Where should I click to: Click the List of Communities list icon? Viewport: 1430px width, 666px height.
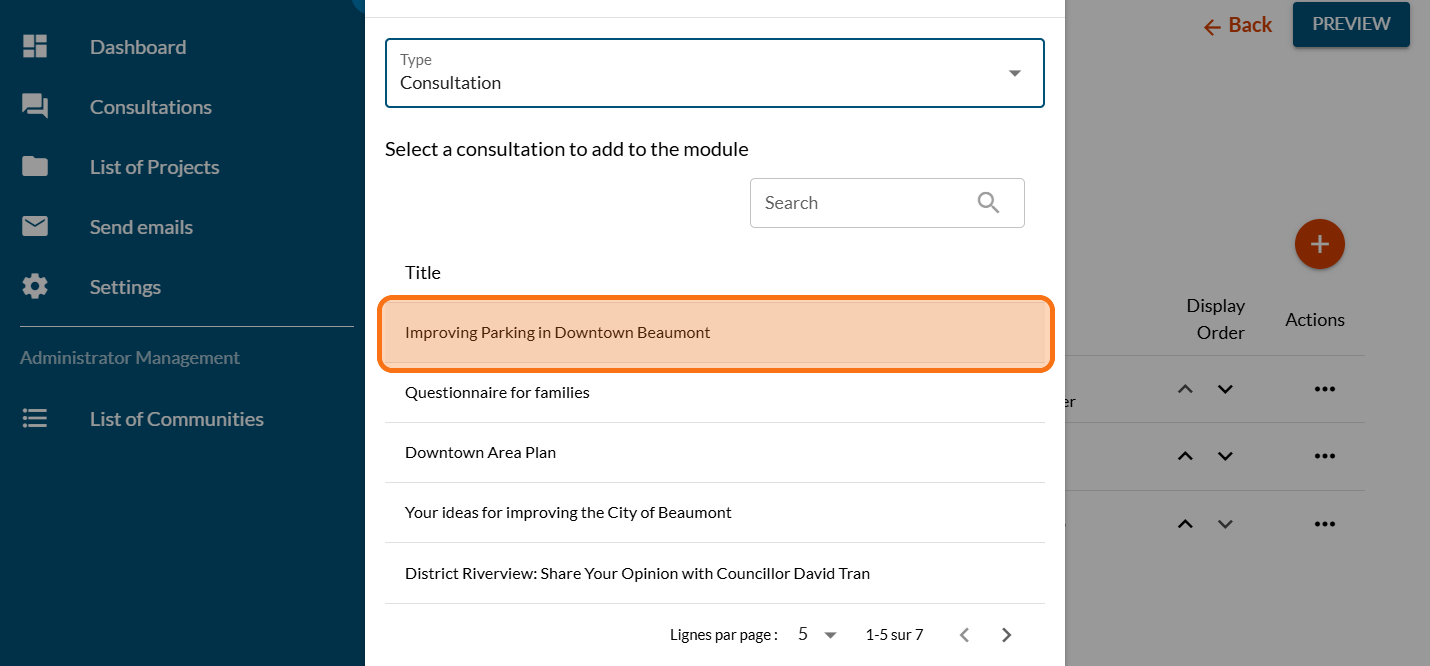point(35,419)
